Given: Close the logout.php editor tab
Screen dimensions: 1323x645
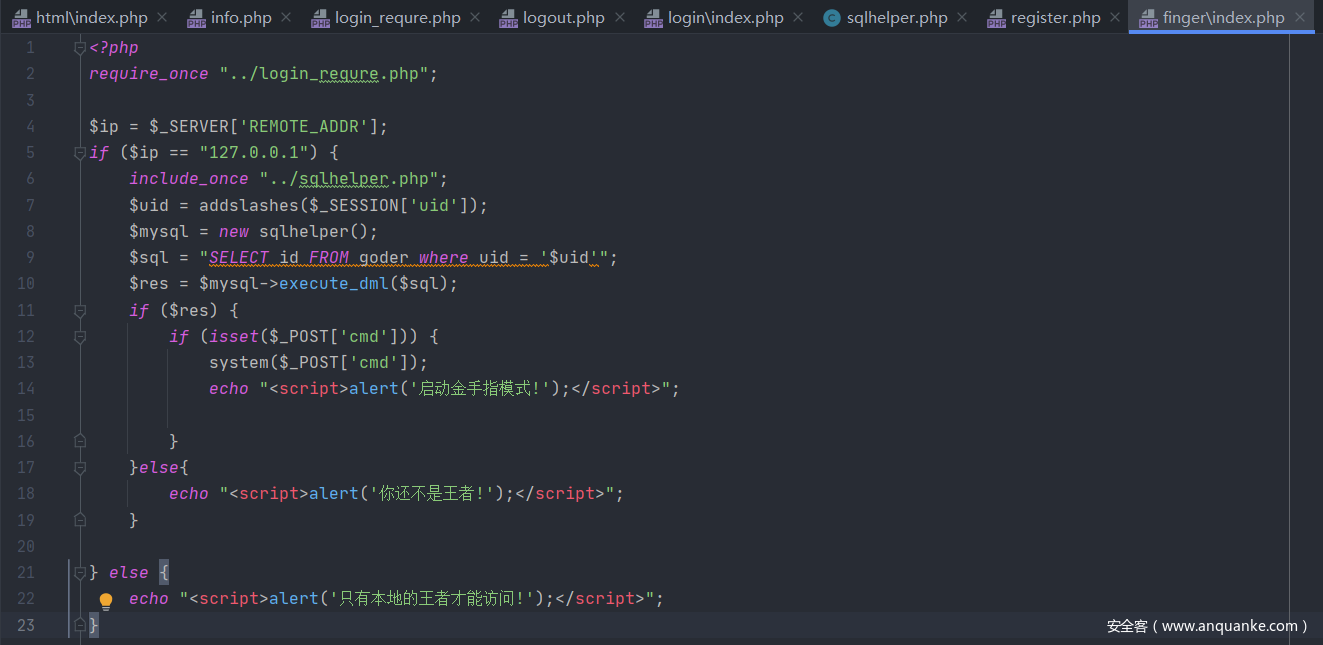Looking at the screenshot, I should pyautogui.click(x=620, y=18).
